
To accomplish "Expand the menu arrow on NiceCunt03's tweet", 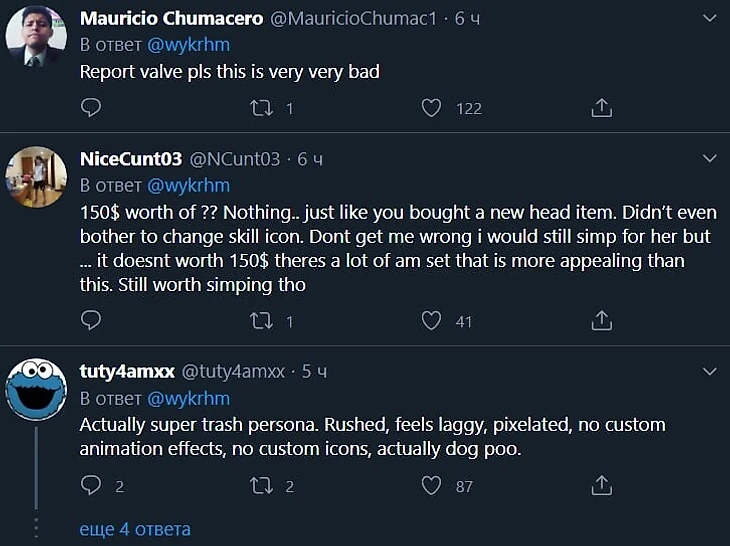I will tap(709, 159).
